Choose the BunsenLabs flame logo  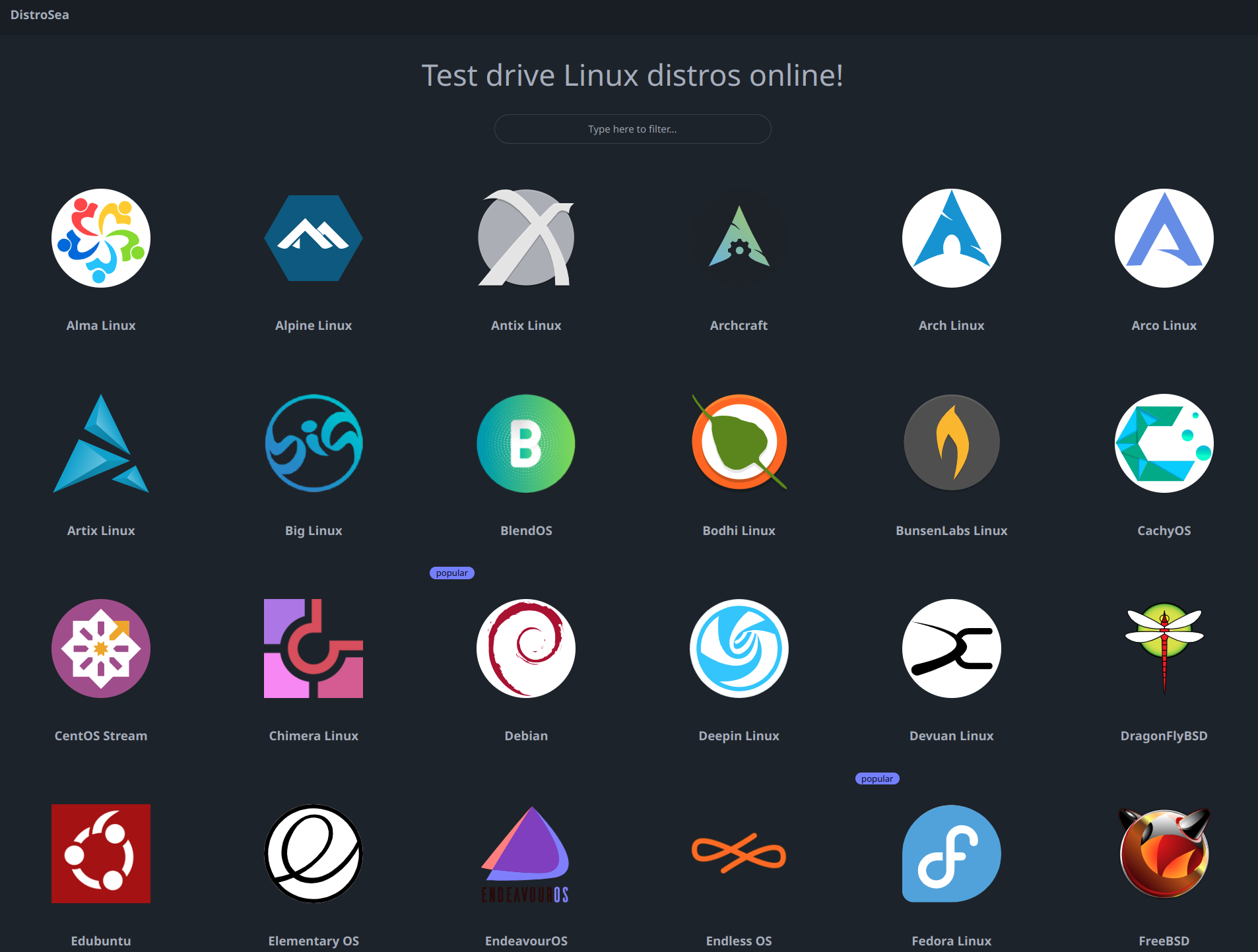coord(952,443)
